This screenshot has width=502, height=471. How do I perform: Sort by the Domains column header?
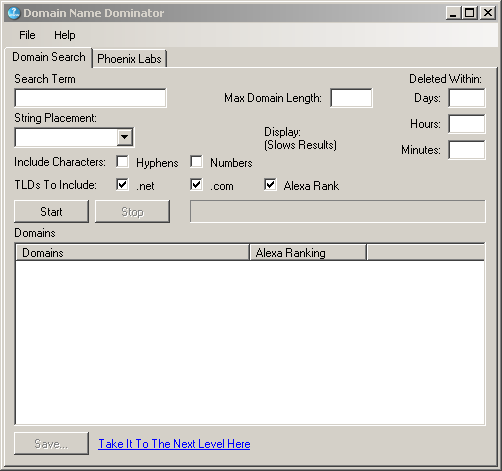133,253
